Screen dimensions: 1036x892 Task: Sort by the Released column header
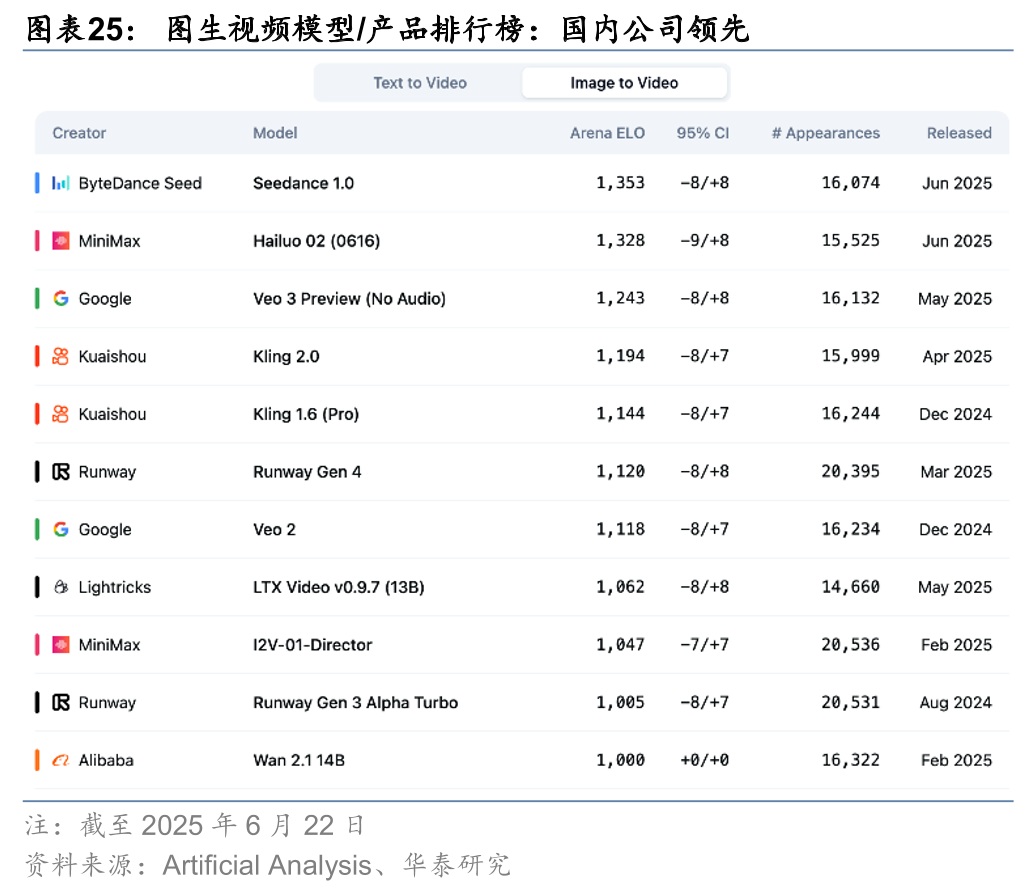[x=959, y=133]
